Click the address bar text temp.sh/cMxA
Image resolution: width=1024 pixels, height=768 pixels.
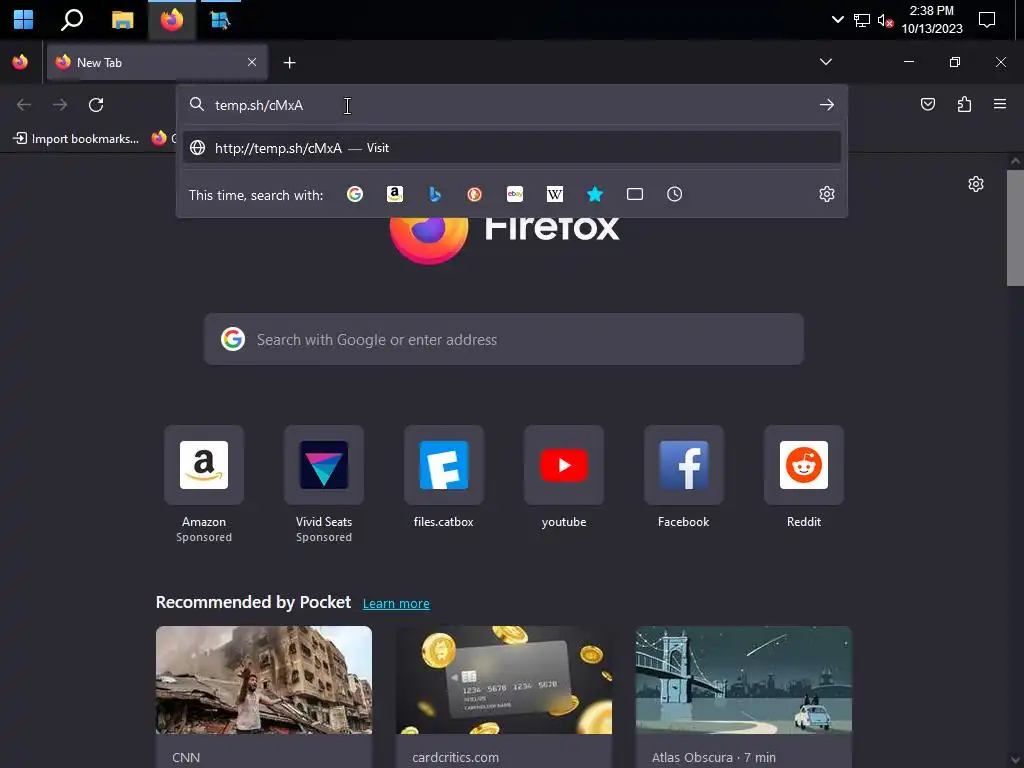point(259,105)
